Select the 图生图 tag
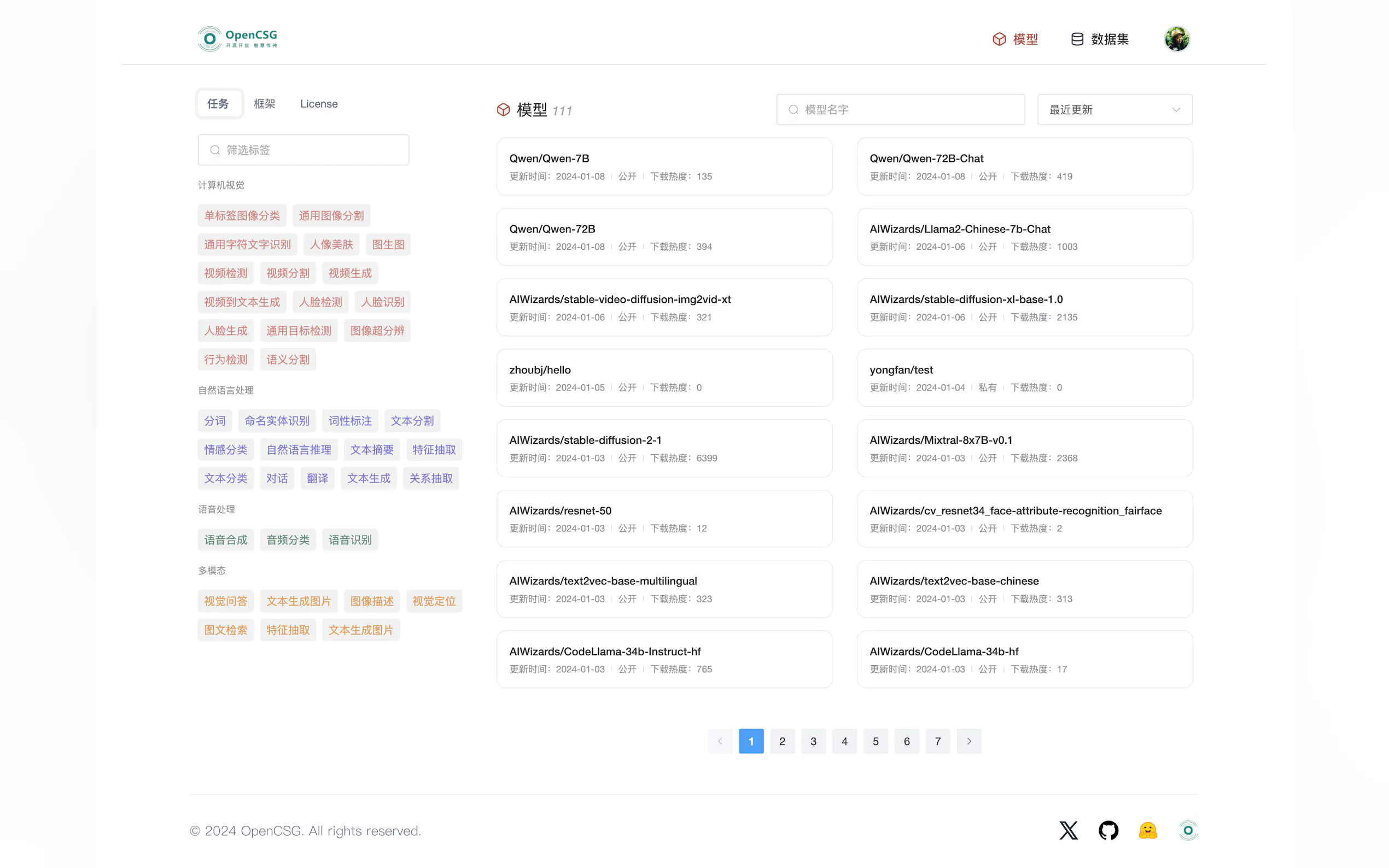This screenshot has width=1389, height=868. 388,244
